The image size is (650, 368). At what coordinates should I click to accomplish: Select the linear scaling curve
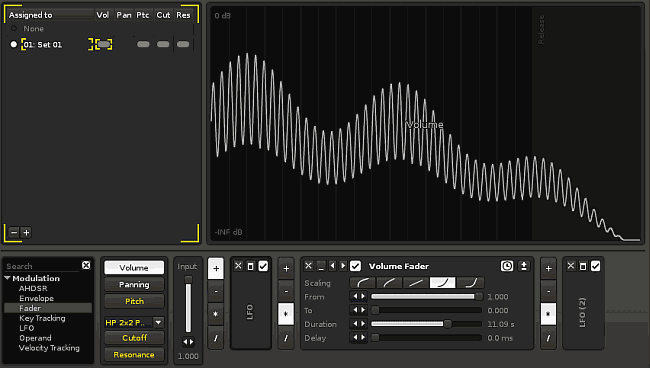point(416,283)
